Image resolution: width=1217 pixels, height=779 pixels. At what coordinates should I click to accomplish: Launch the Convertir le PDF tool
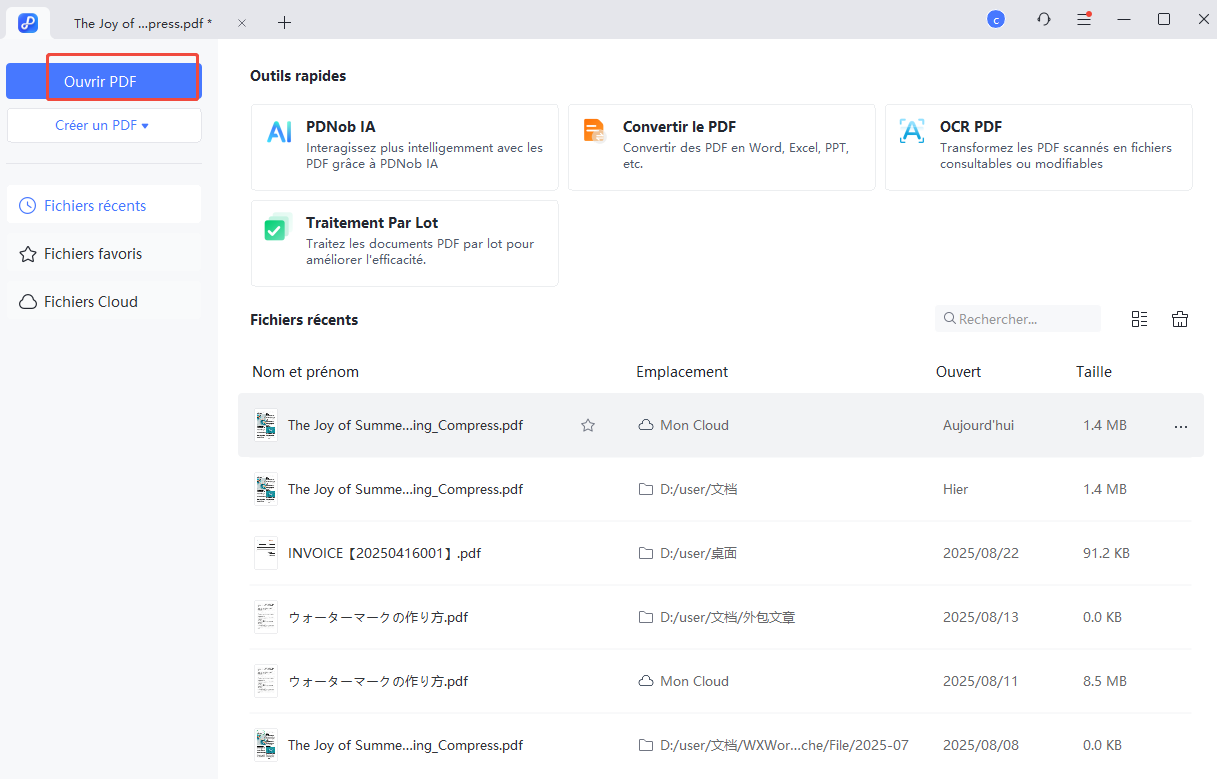(721, 147)
